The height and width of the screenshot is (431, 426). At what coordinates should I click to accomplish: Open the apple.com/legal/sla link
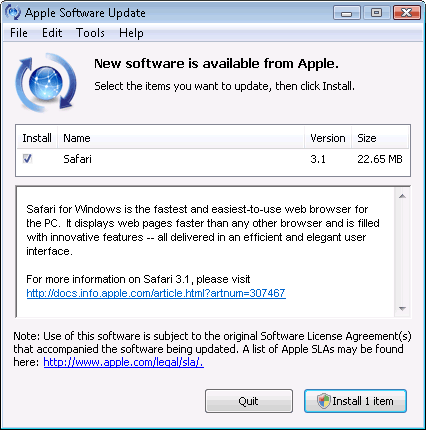[123, 362]
